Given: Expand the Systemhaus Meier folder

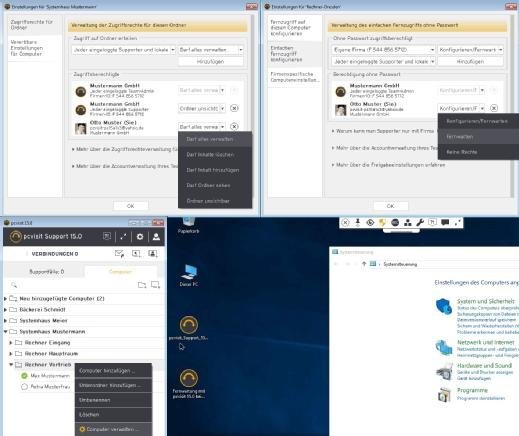Looking at the screenshot, I should 5,321.
